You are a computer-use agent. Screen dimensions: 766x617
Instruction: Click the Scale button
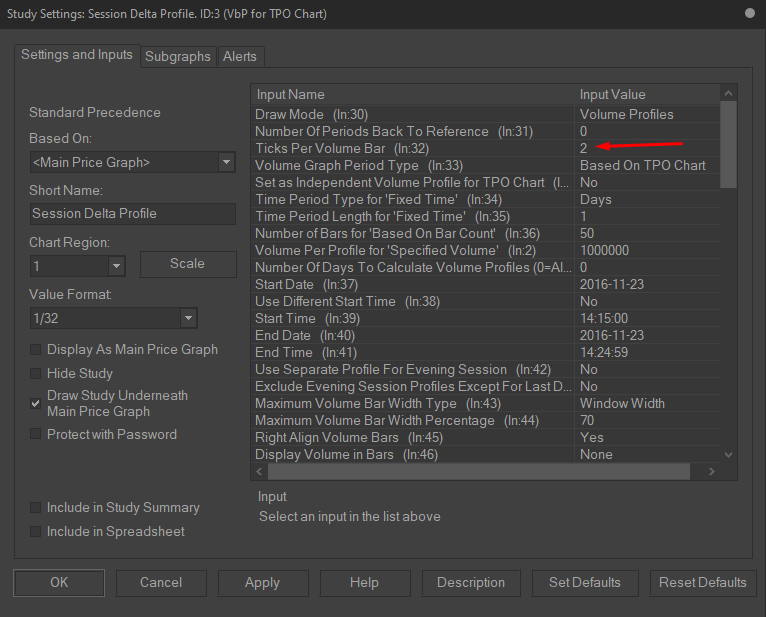click(188, 264)
